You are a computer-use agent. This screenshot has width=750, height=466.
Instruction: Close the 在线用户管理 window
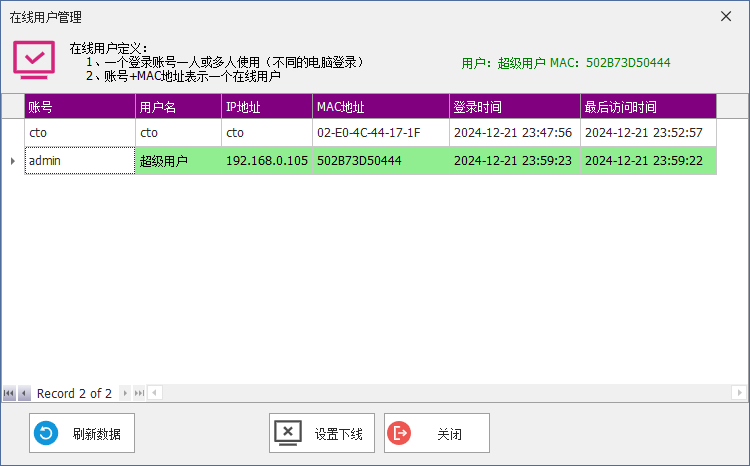point(726,16)
